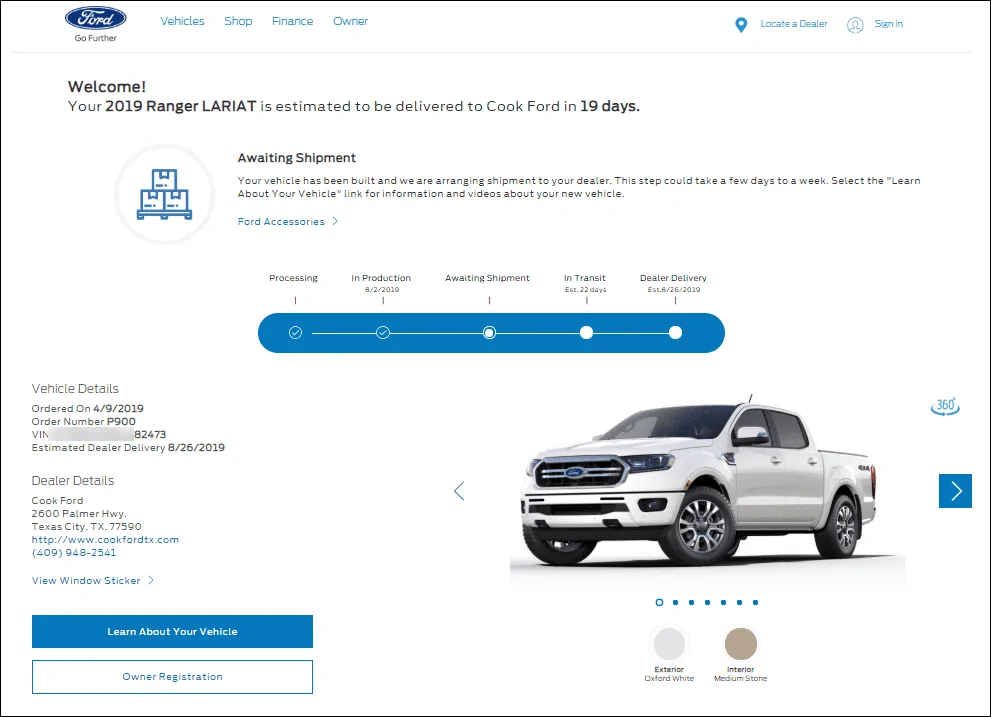Click the Dealer Details heading

point(73,481)
